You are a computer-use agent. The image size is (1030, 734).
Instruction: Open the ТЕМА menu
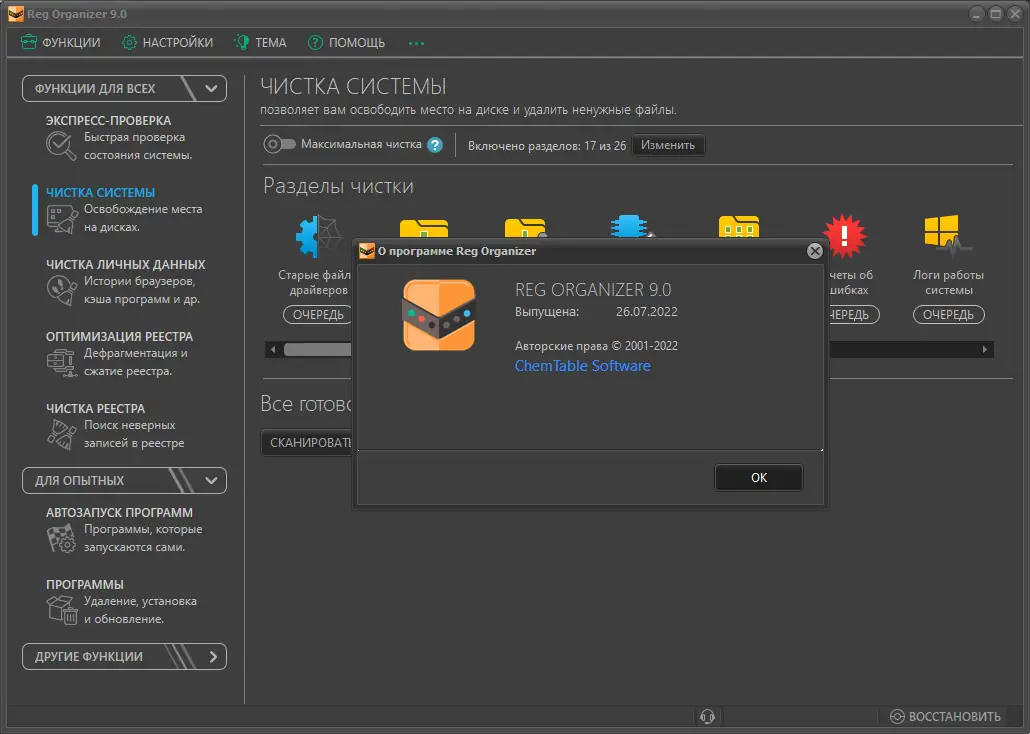tap(260, 43)
